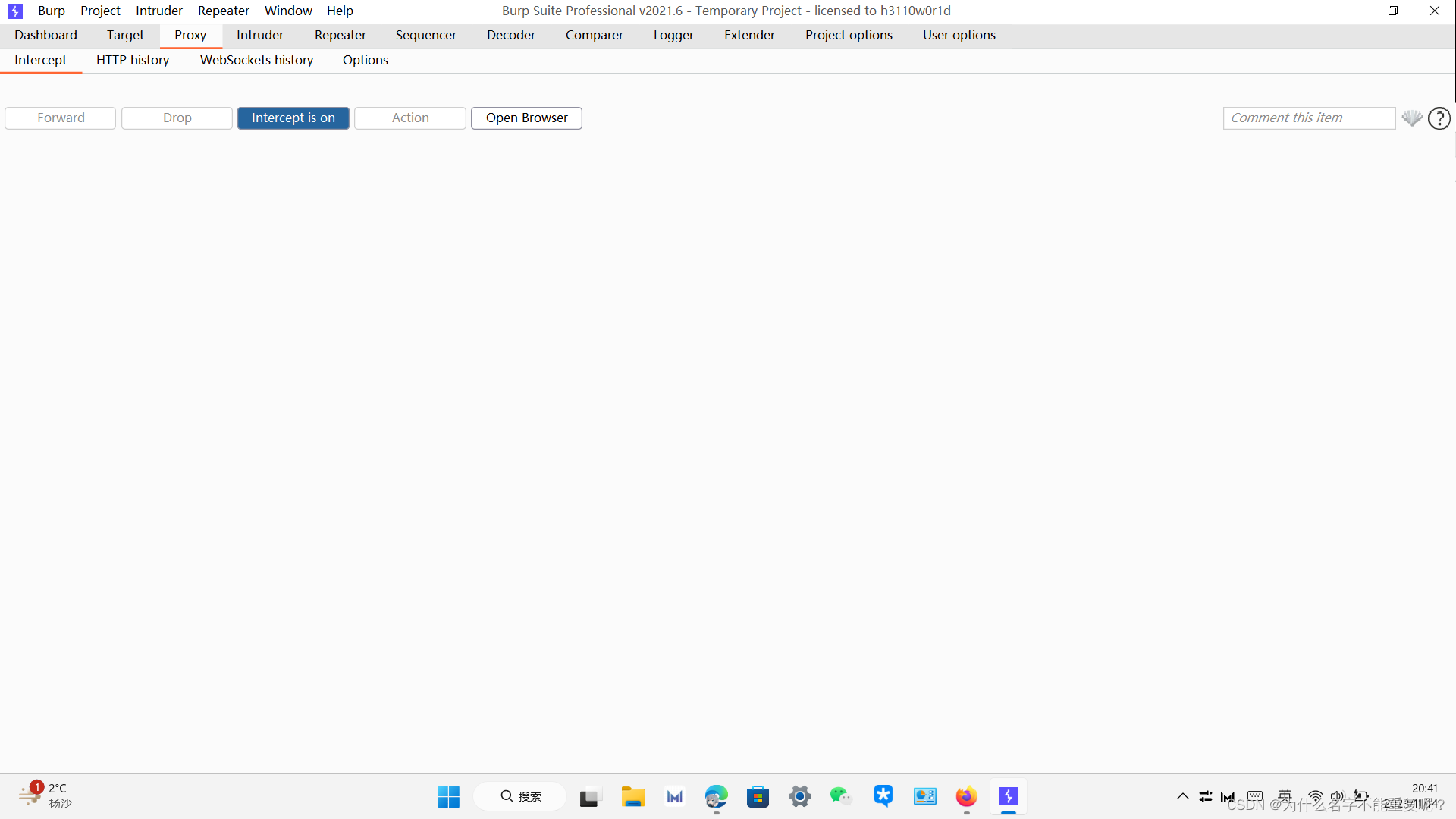Open WeChat from the taskbar
The height and width of the screenshot is (819, 1456).
[841, 797]
